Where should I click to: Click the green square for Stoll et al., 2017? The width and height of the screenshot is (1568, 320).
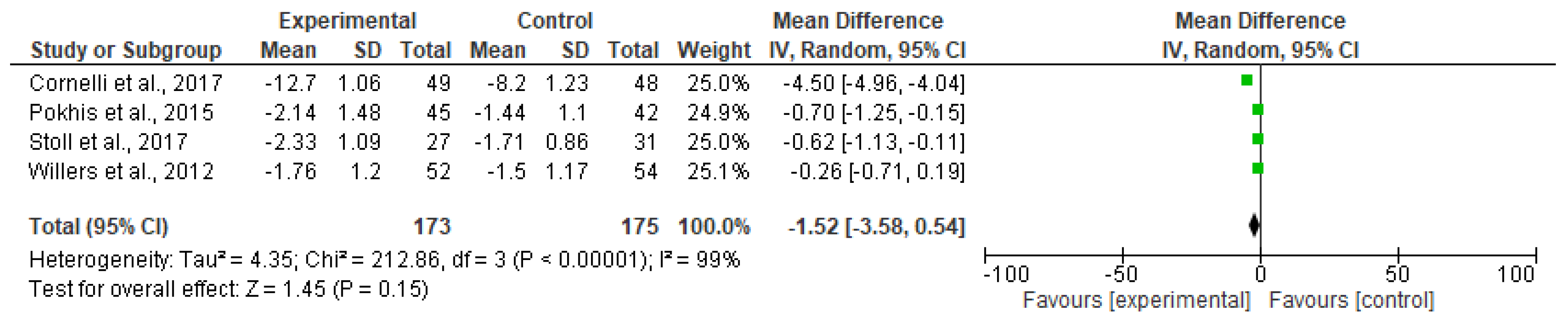(x=1258, y=139)
